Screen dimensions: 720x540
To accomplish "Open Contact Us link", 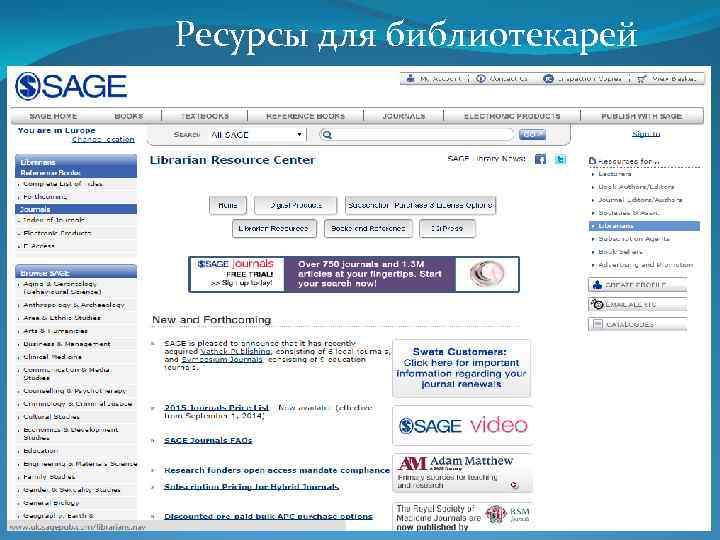I will [x=501, y=79].
